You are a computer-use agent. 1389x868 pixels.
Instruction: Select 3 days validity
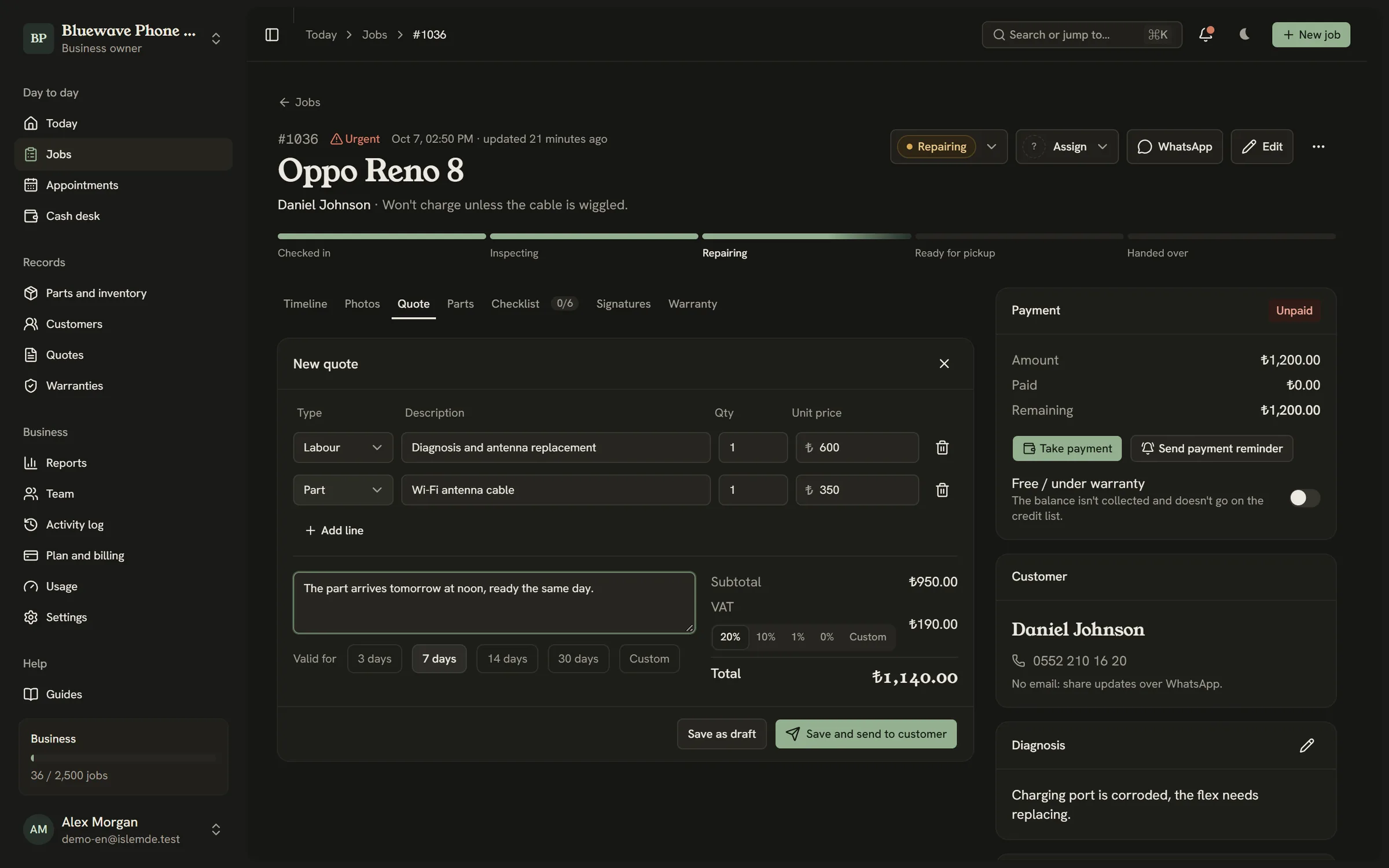pos(374,659)
